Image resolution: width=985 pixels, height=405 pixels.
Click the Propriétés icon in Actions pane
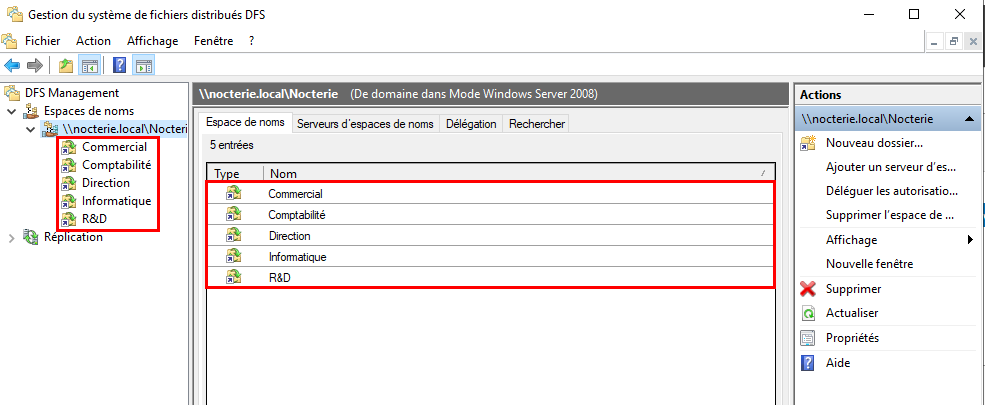click(x=809, y=338)
